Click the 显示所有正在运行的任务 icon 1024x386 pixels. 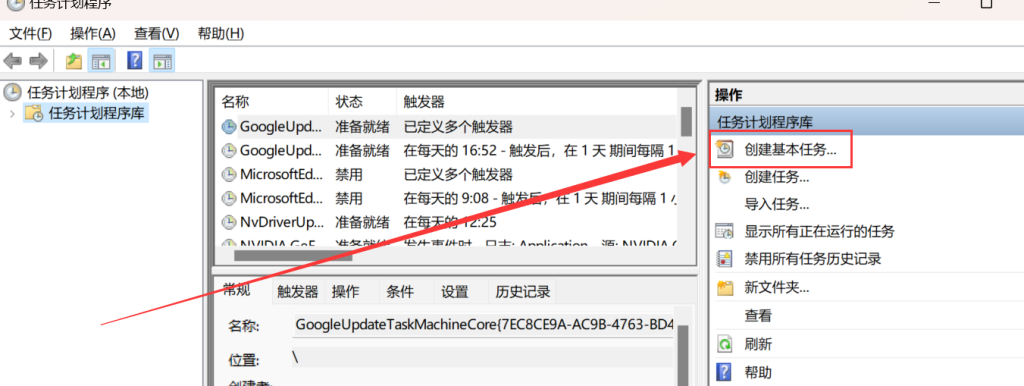point(725,231)
